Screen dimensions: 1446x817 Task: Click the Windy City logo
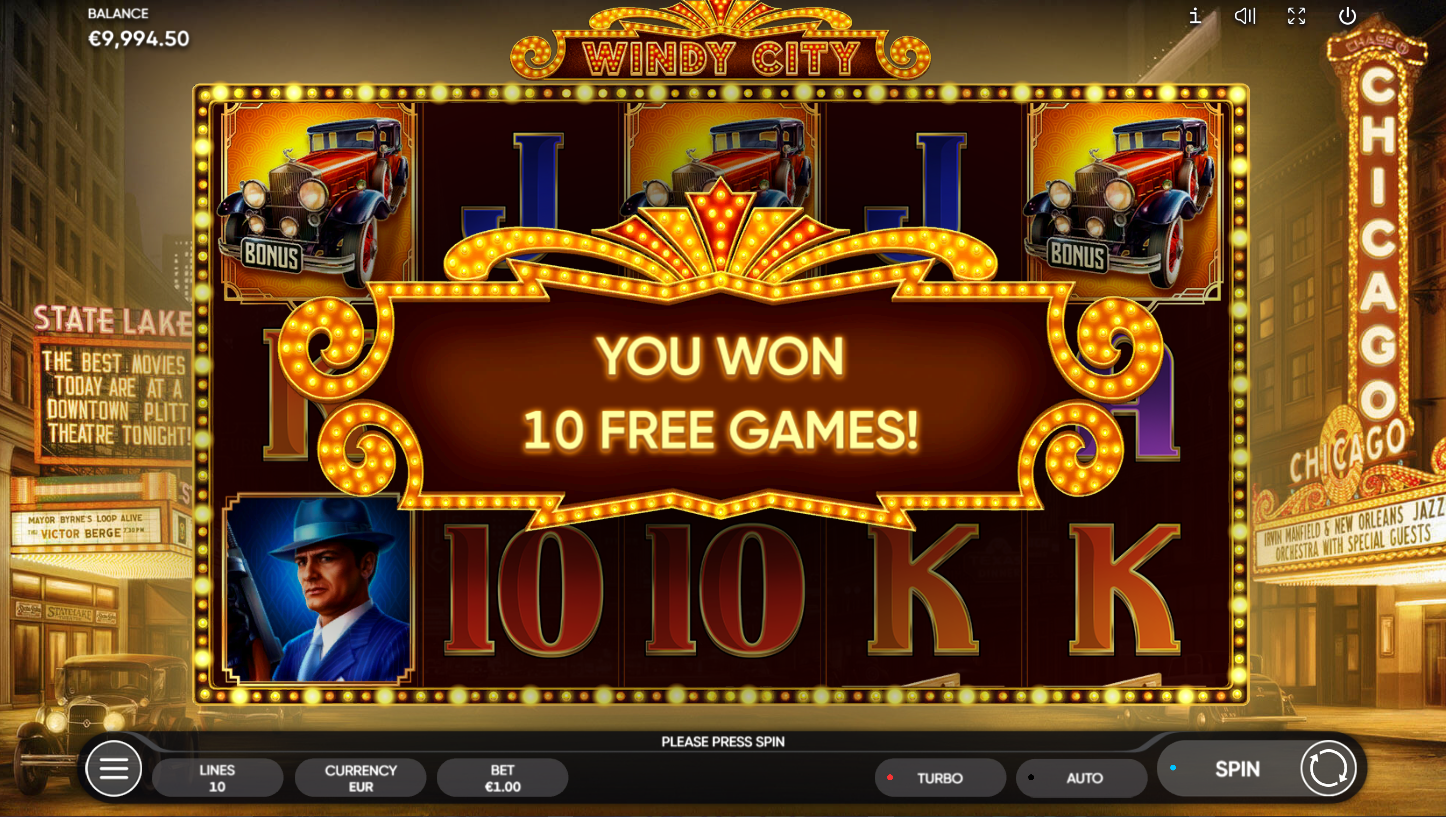720,57
